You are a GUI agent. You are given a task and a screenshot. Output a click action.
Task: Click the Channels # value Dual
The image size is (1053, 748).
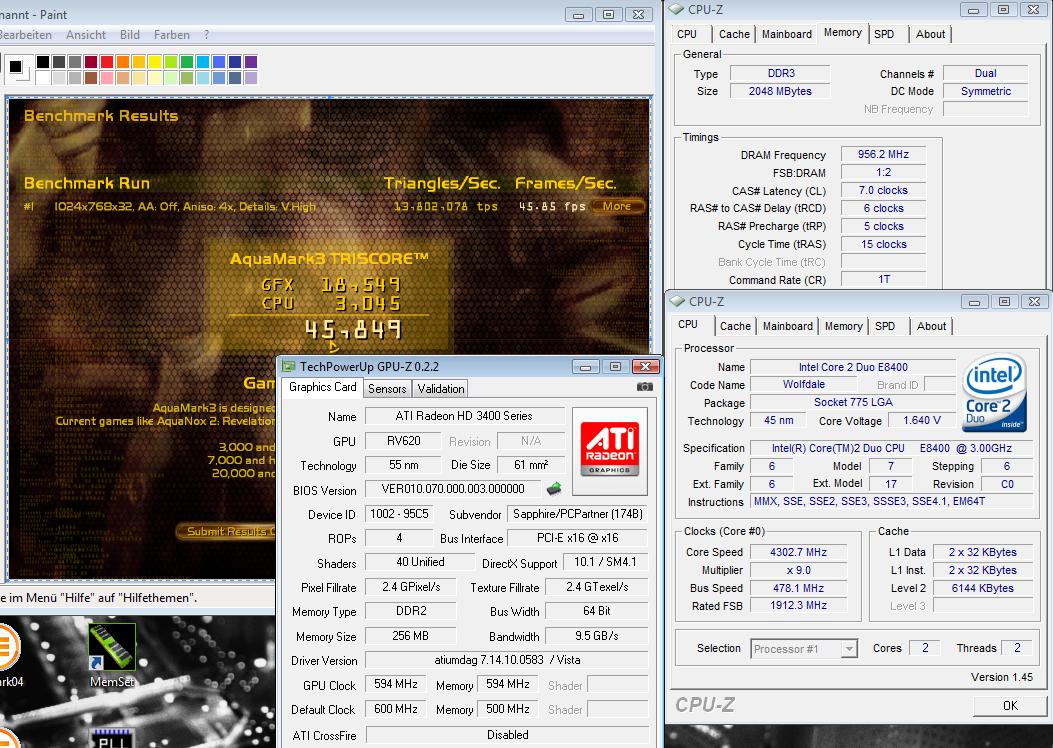[985, 73]
